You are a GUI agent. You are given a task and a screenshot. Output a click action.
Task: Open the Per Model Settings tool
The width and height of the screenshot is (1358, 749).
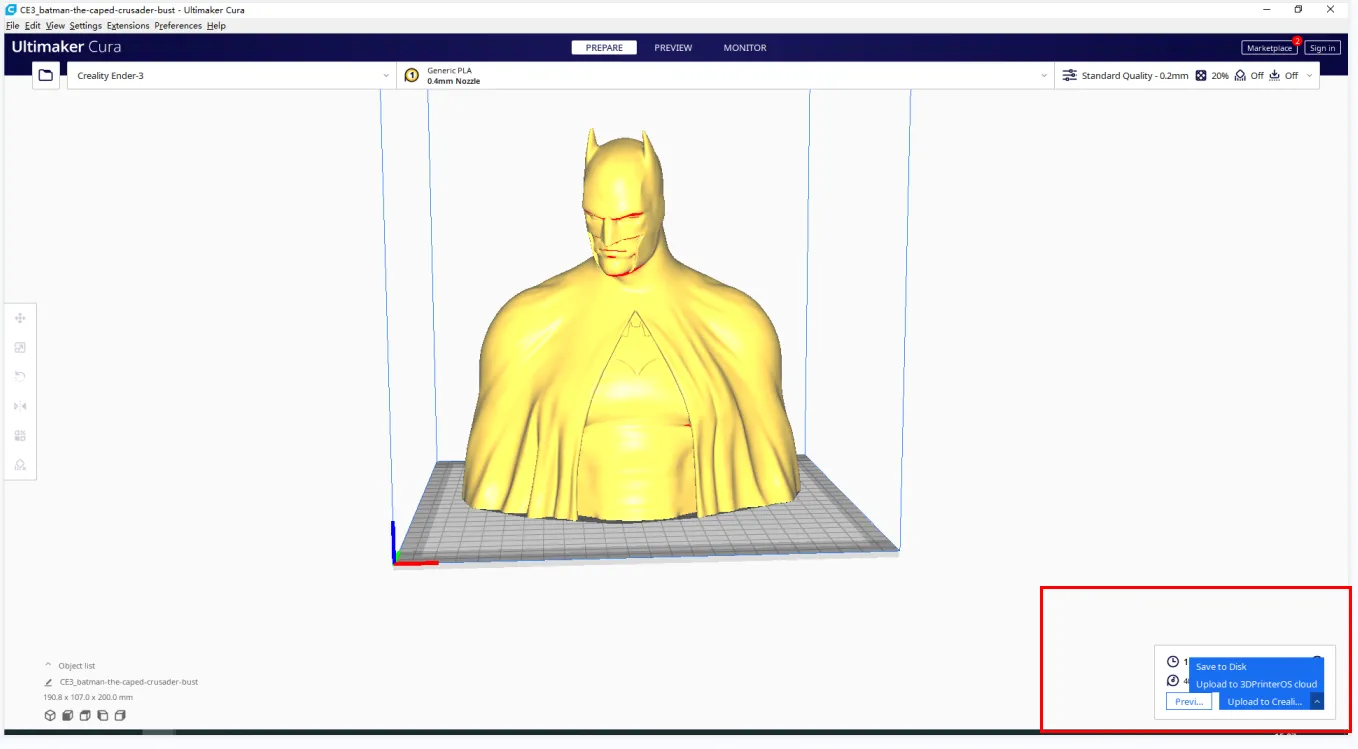(x=20, y=436)
